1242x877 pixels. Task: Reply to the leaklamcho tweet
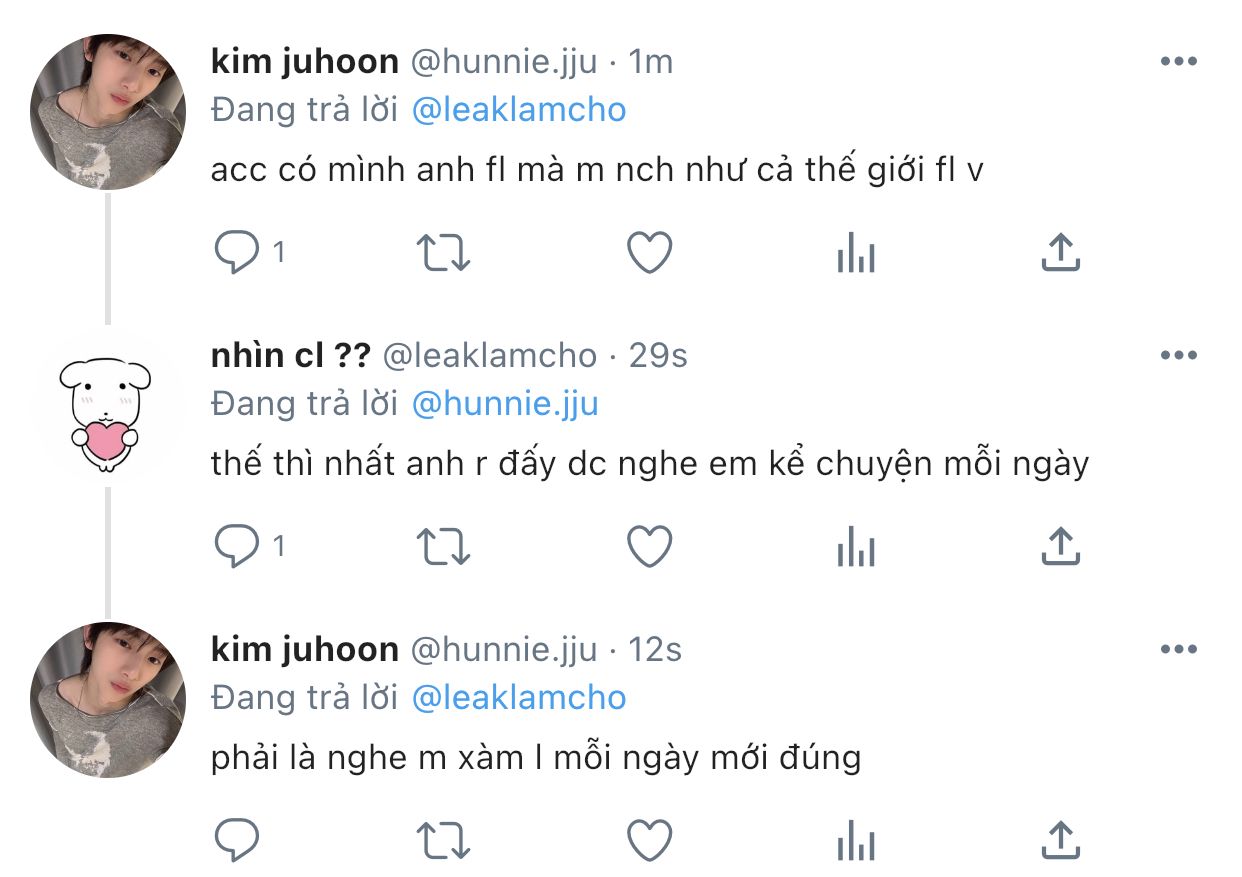coord(238,546)
